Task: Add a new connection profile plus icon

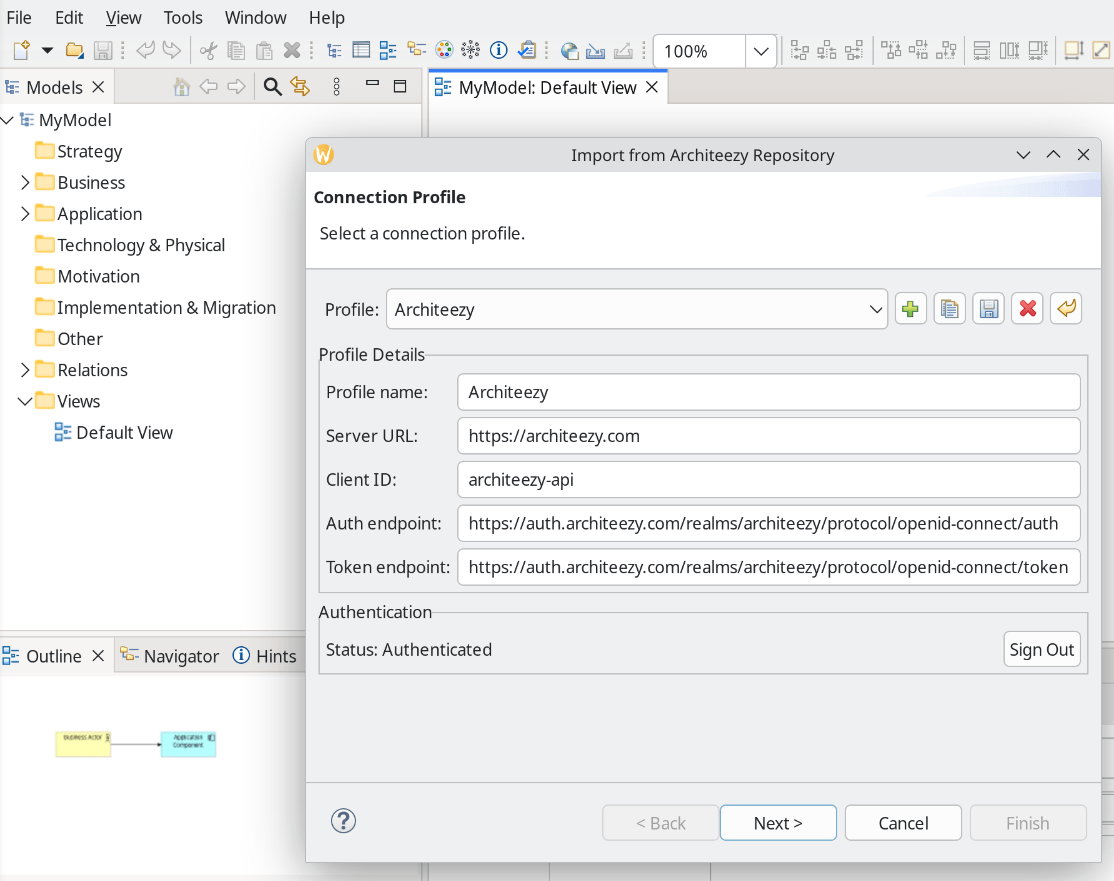Action: [910, 309]
